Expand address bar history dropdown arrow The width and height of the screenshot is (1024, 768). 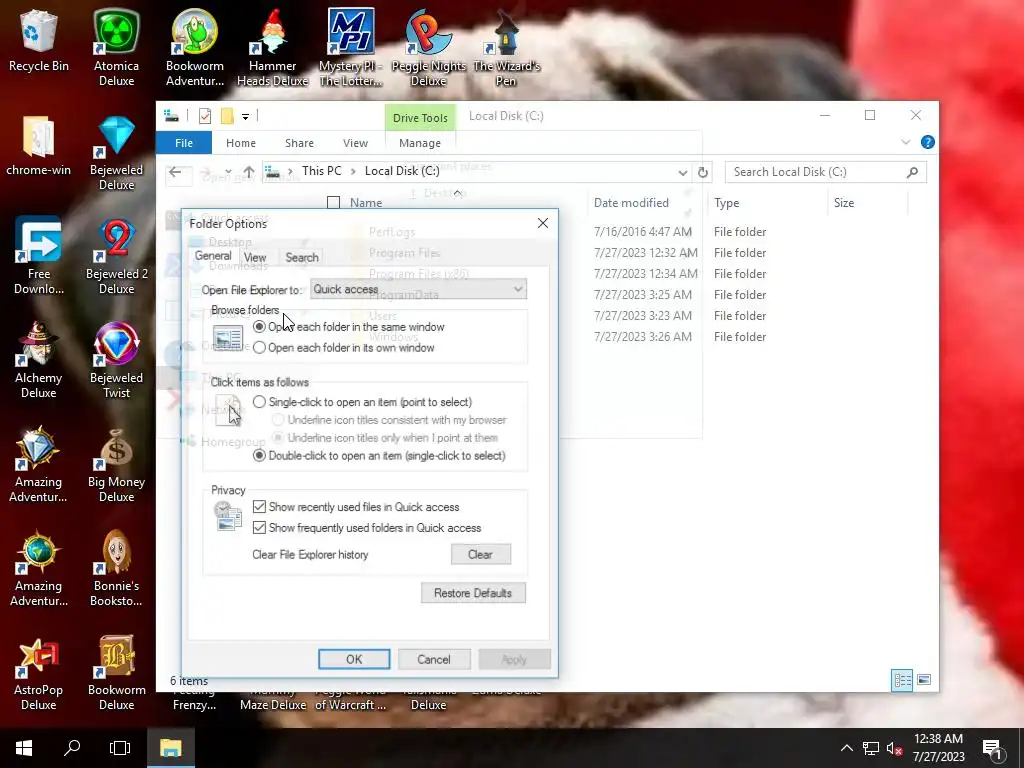coord(682,172)
